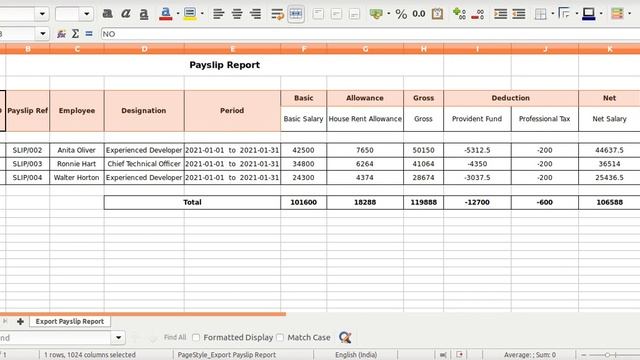Expand border style options arrow
This screenshot has height=360, width=640.
click(577, 14)
